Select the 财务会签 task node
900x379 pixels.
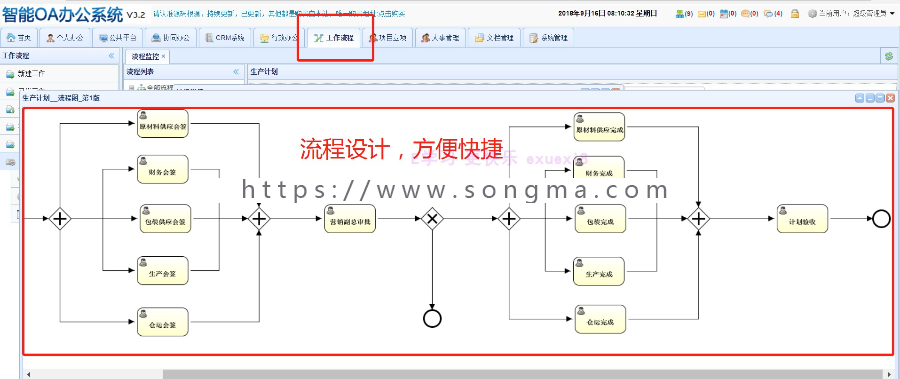[163, 169]
